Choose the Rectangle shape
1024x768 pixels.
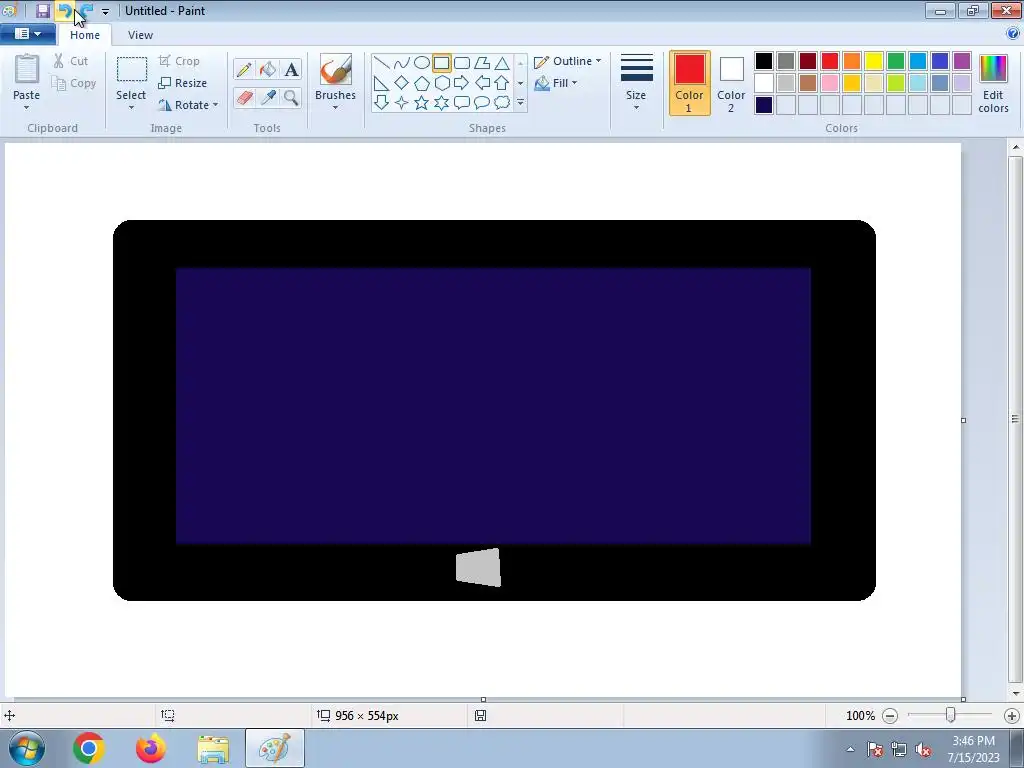coord(441,63)
